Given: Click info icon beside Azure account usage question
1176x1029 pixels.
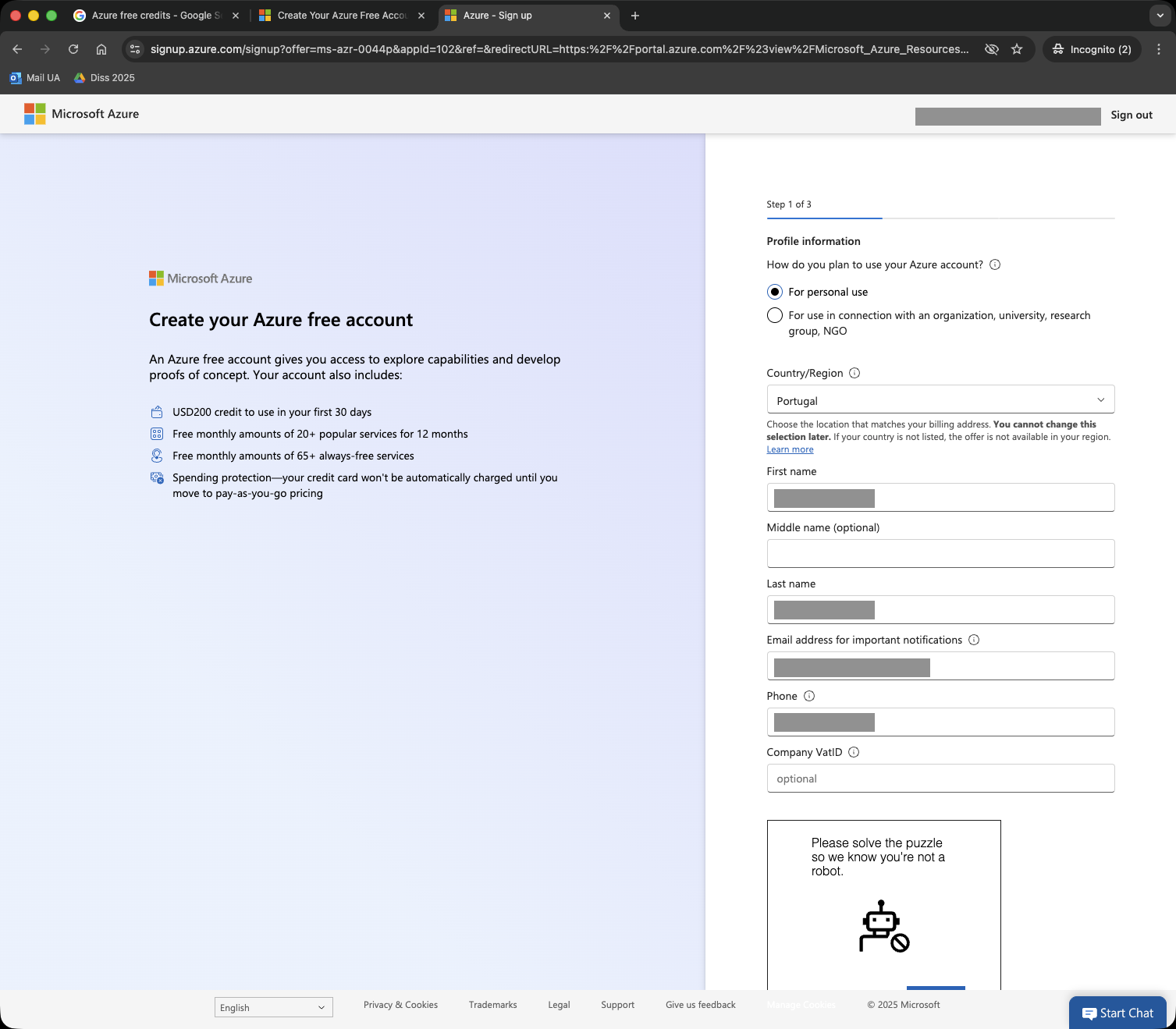Looking at the screenshot, I should [x=995, y=264].
